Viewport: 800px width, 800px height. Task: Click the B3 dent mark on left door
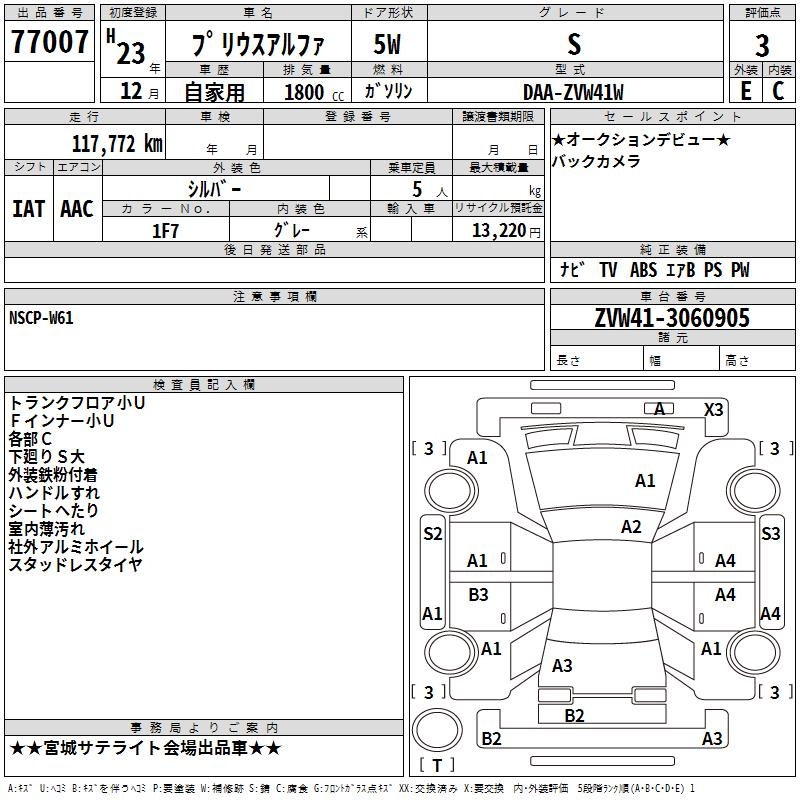point(479,594)
